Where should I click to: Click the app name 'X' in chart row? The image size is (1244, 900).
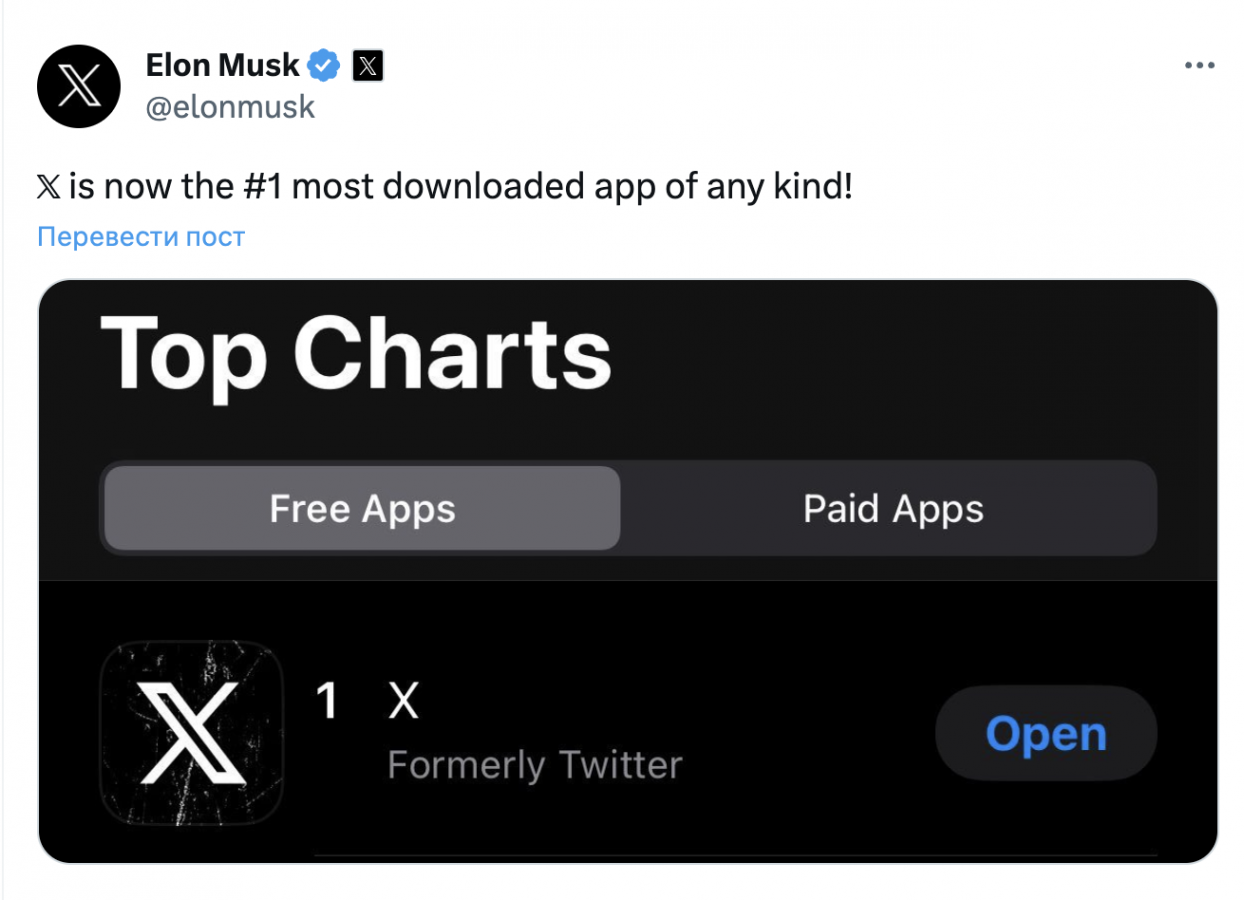[403, 702]
